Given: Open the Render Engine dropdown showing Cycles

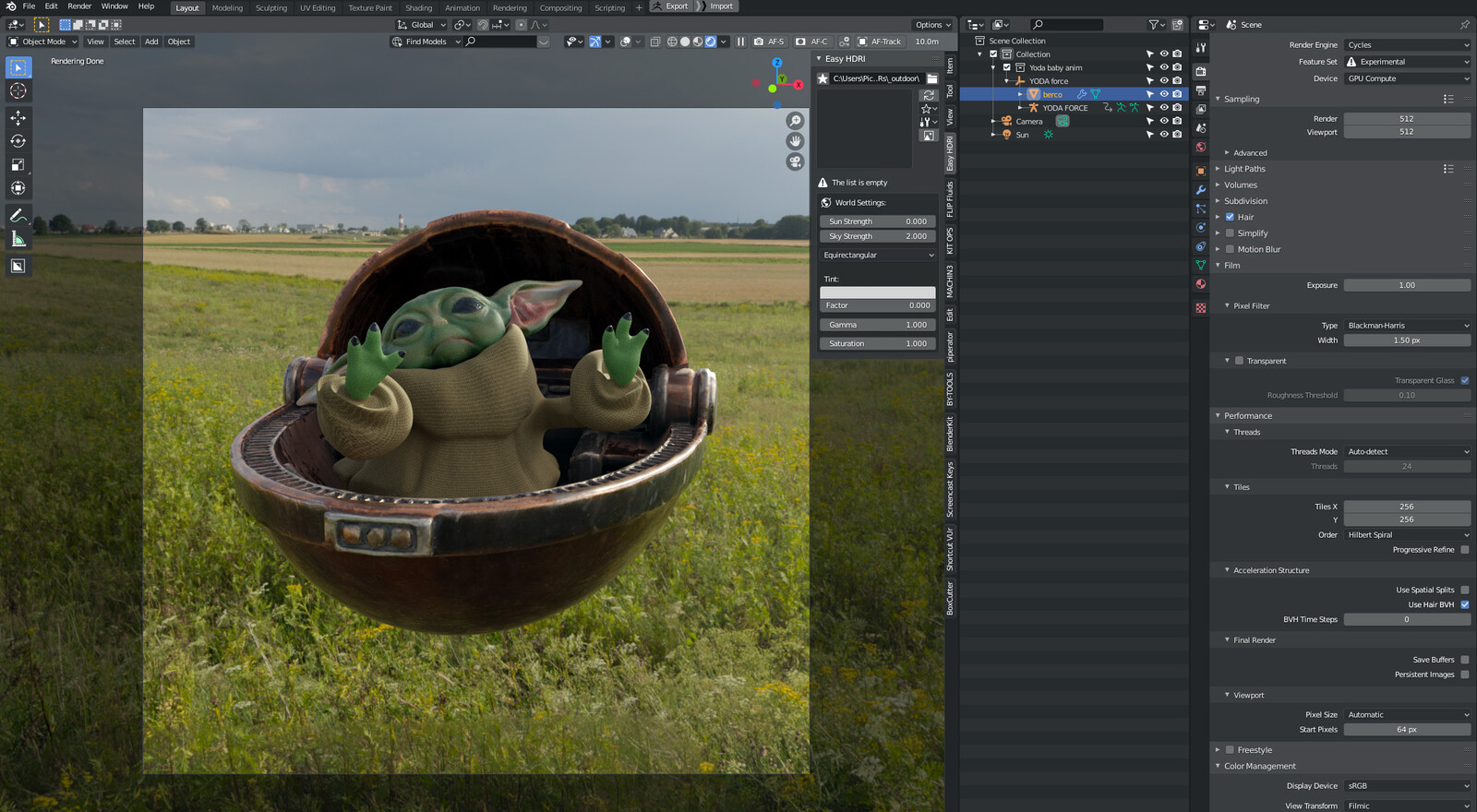Looking at the screenshot, I should [x=1407, y=45].
